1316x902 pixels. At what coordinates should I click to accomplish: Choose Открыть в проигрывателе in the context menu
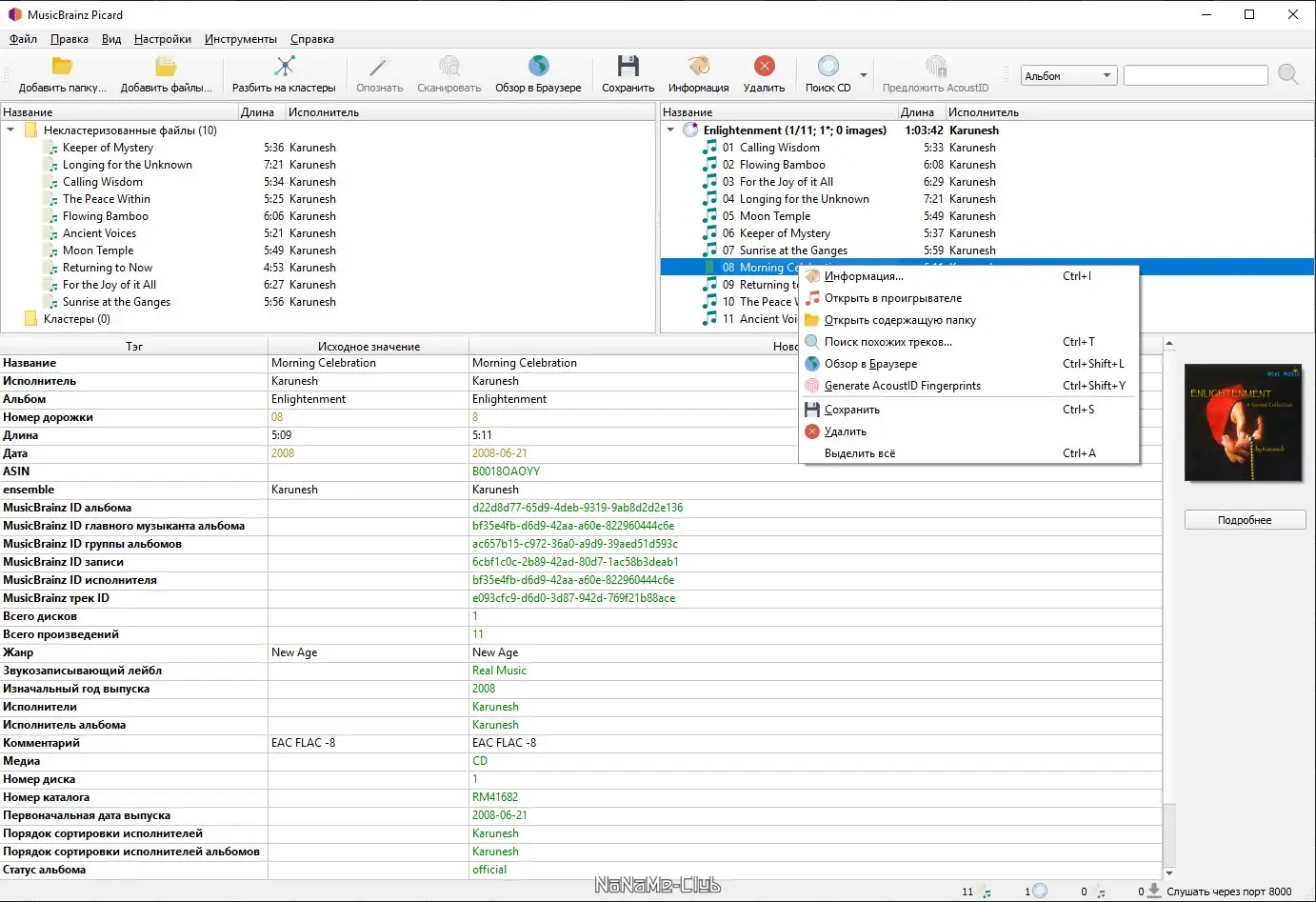tap(969, 298)
